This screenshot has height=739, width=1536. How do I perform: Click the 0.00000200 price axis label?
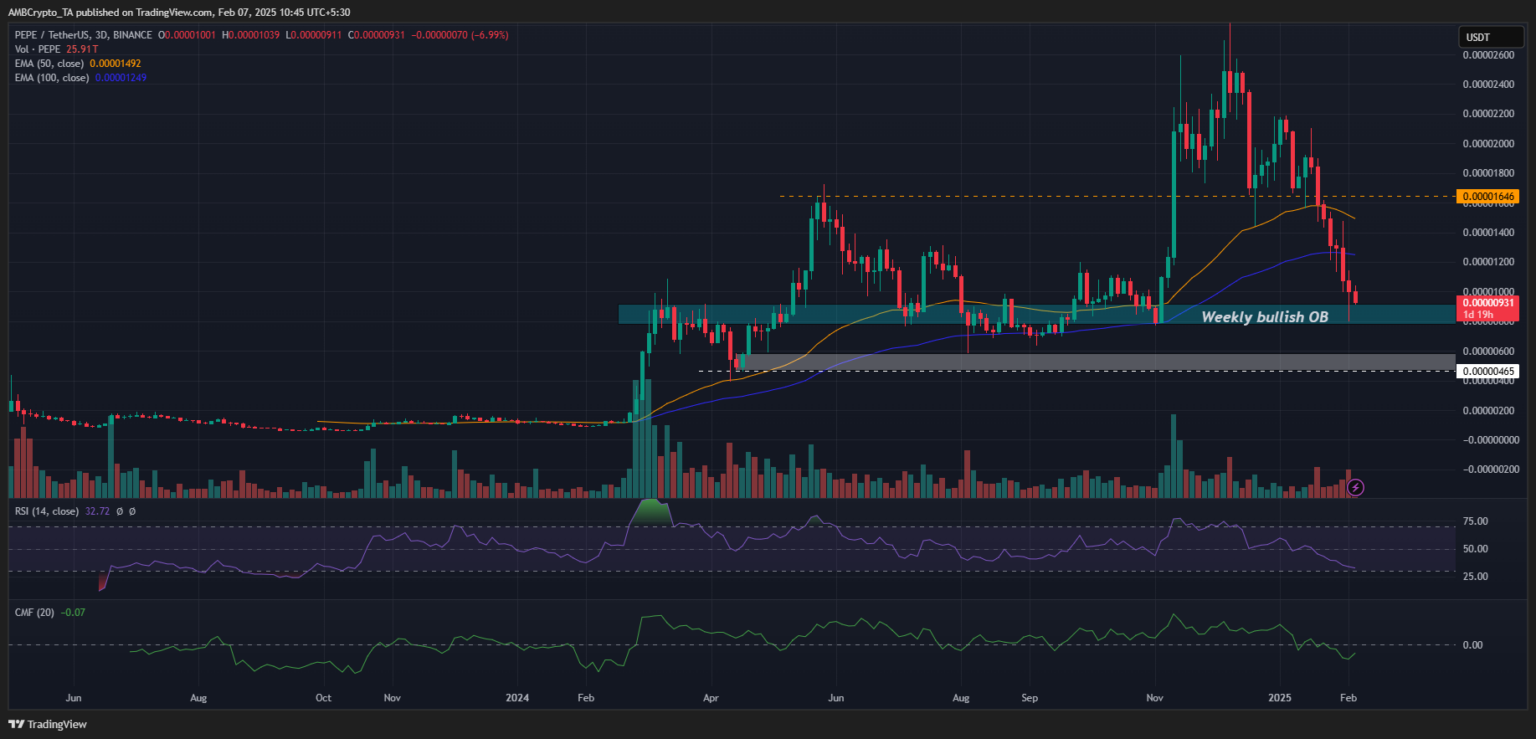[x=1490, y=410]
